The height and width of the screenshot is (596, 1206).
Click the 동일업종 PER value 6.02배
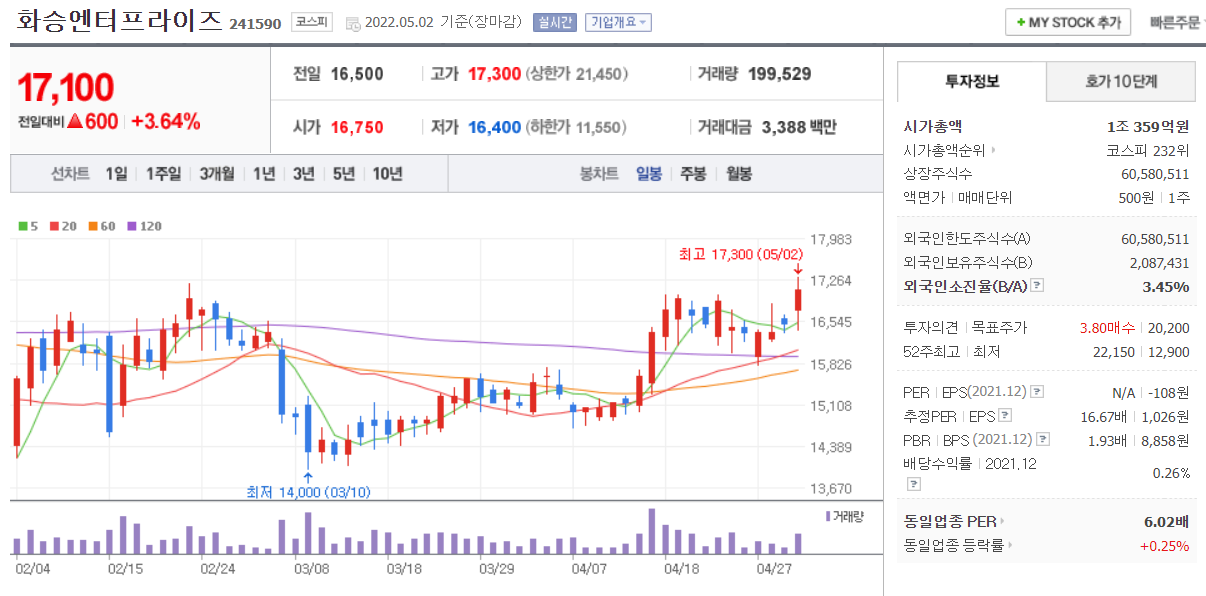click(x=1166, y=521)
